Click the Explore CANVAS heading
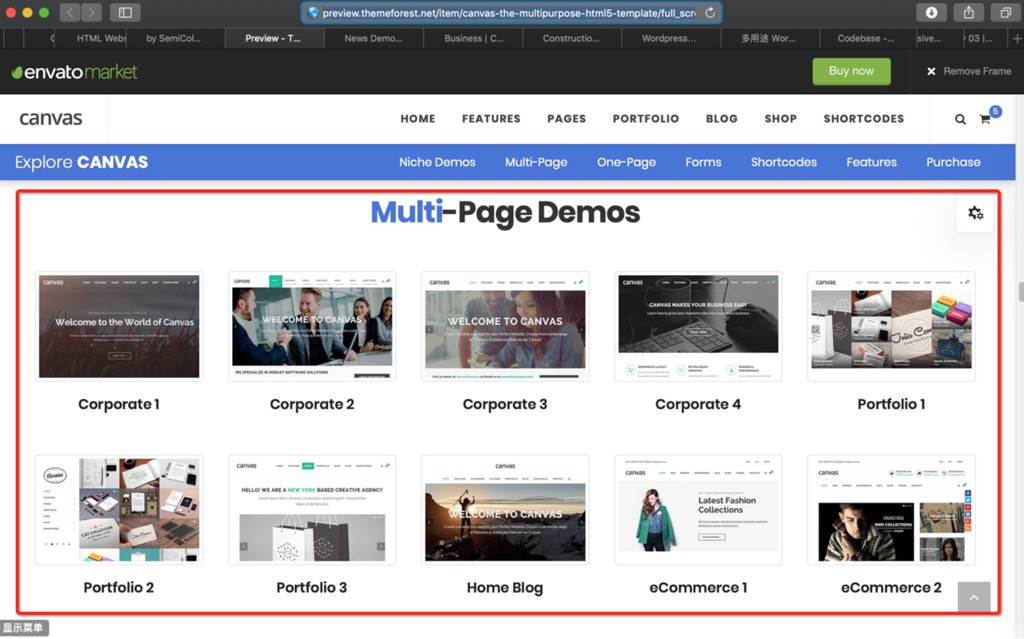 coord(82,162)
